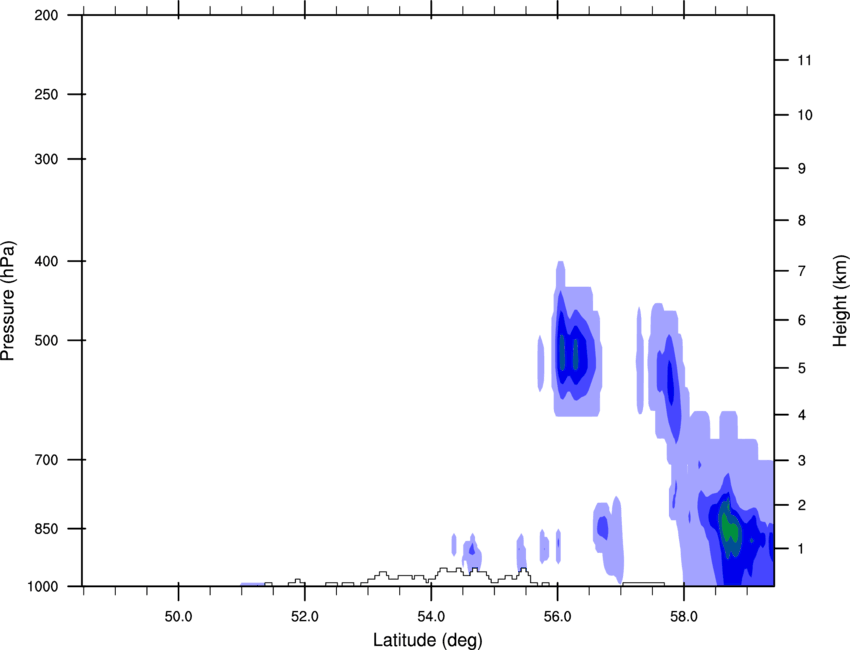Click the Pressure (hPa) axis title
Image resolution: width=850 pixels, height=650 pixels.
coord(8,301)
